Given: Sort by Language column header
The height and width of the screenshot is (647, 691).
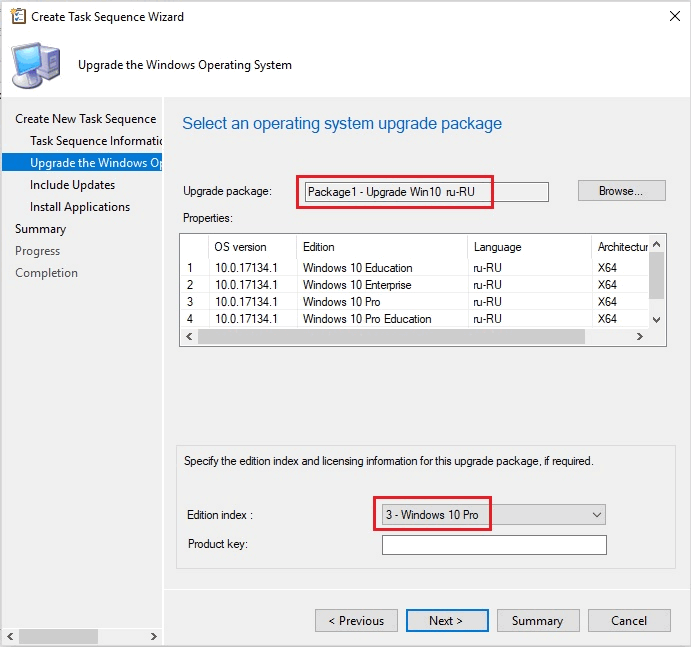Looking at the screenshot, I should coord(529,247).
